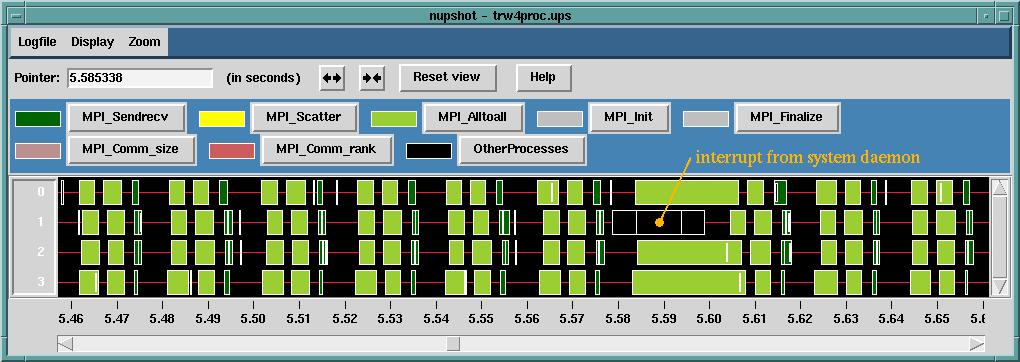Open the Zoom menu
This screenshot has width=1020, height=362.
click(144, 42)
